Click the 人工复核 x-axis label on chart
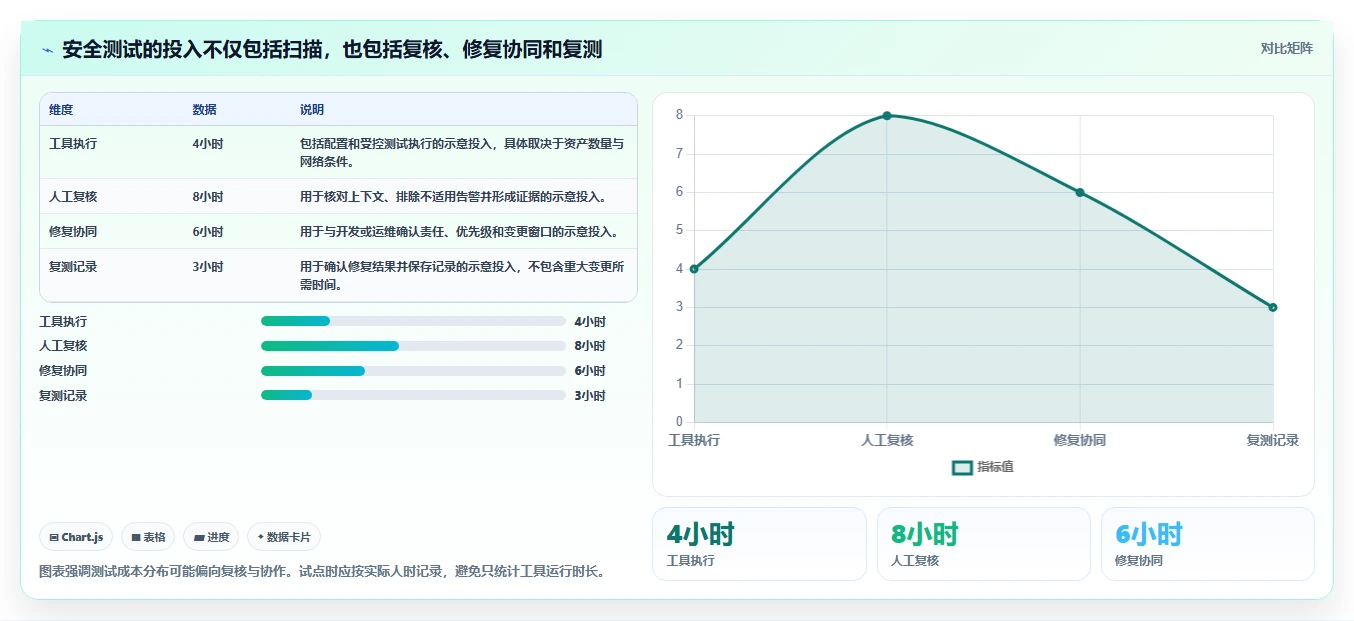The image size is (1354, 621). tap(887, 440)
